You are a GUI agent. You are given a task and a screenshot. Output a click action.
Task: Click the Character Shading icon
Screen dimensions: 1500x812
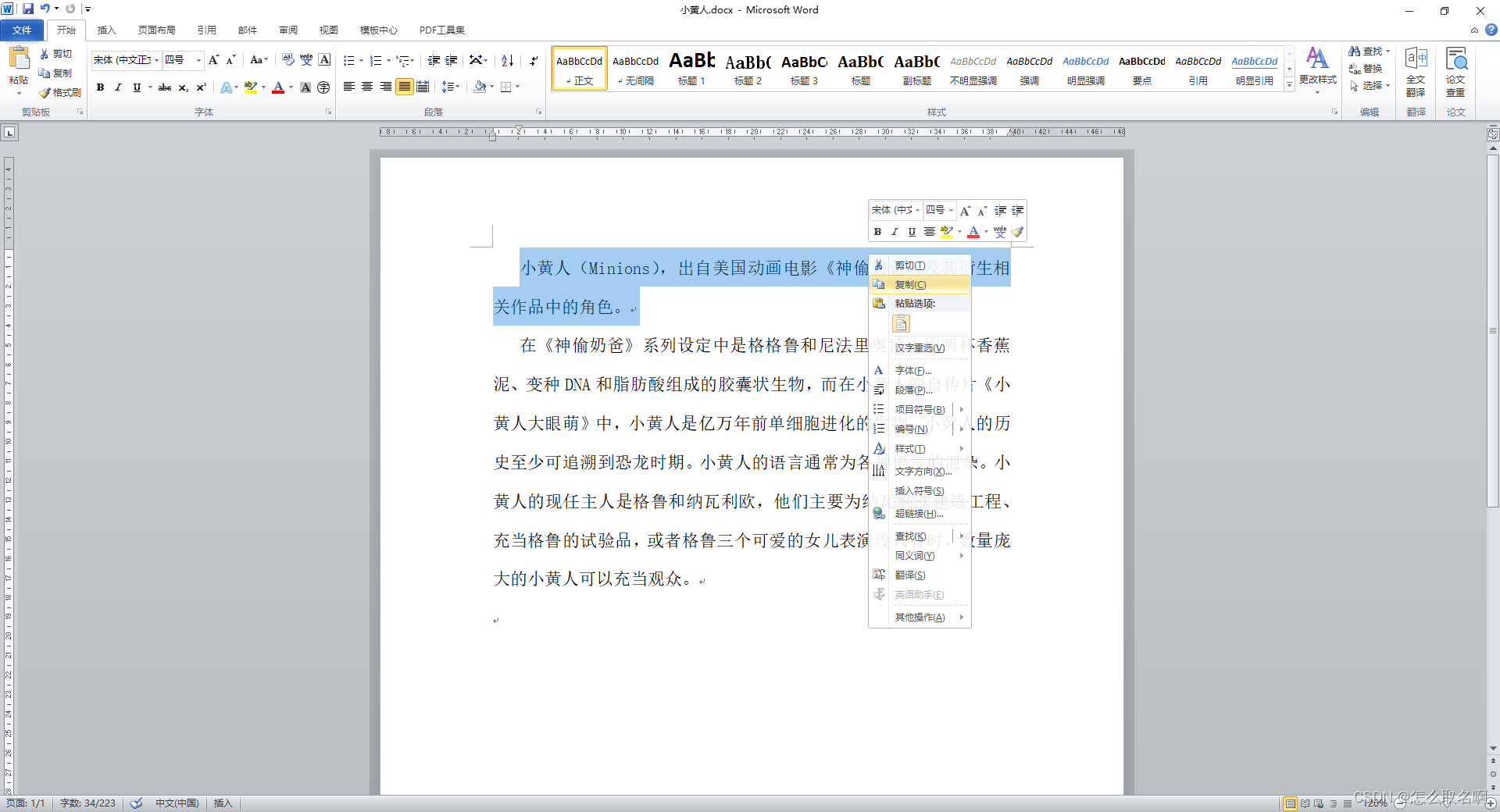(305, 87)
